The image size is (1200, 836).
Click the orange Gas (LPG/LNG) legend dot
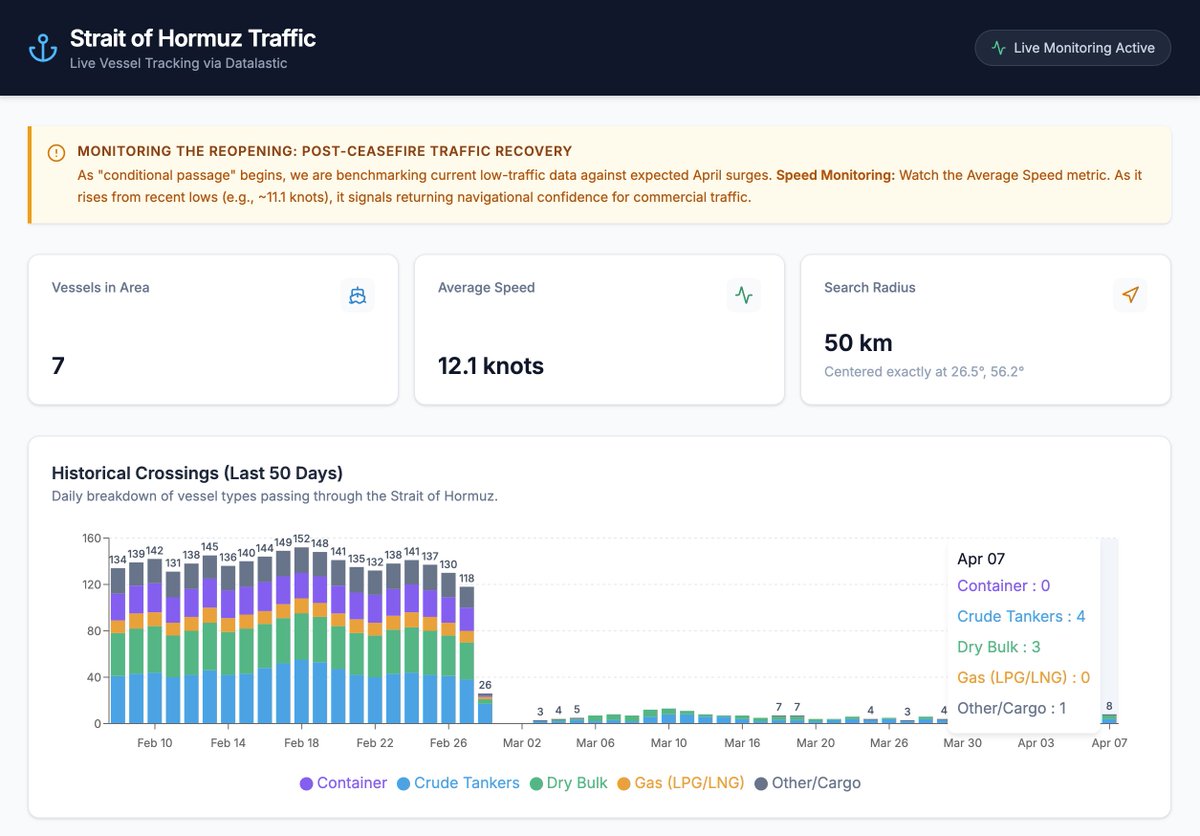coord(623,783)
